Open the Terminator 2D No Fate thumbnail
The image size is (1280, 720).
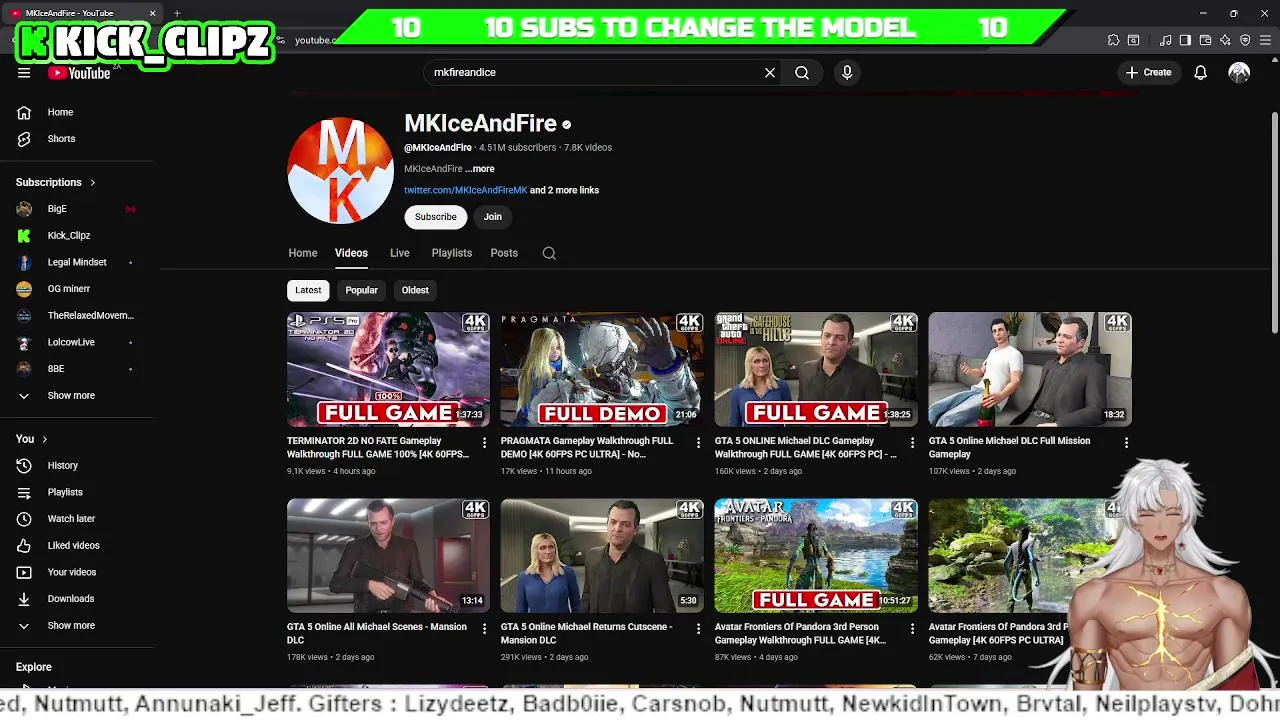[x=388, y=369]
